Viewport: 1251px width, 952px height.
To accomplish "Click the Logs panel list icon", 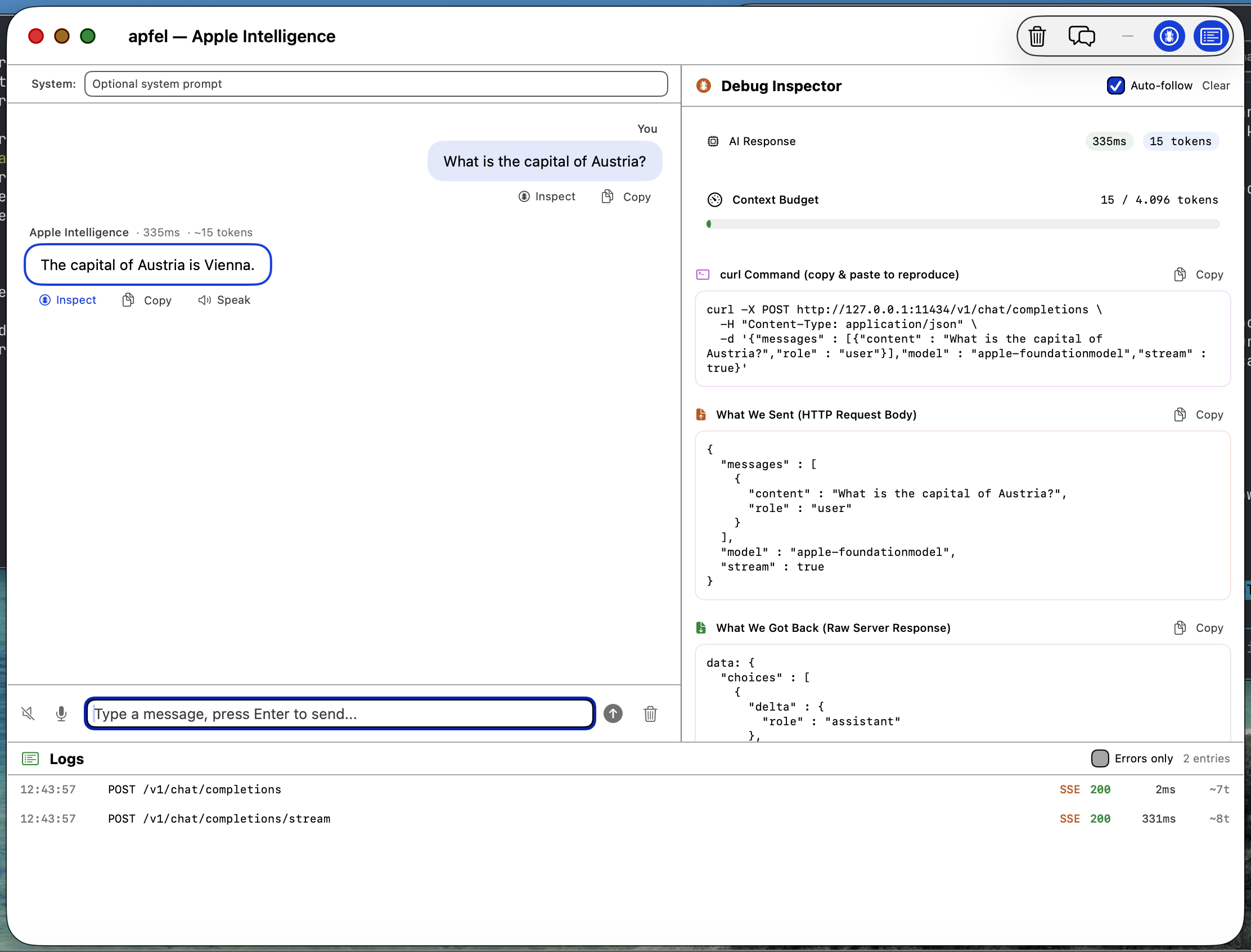I will [x=30, y=758].
